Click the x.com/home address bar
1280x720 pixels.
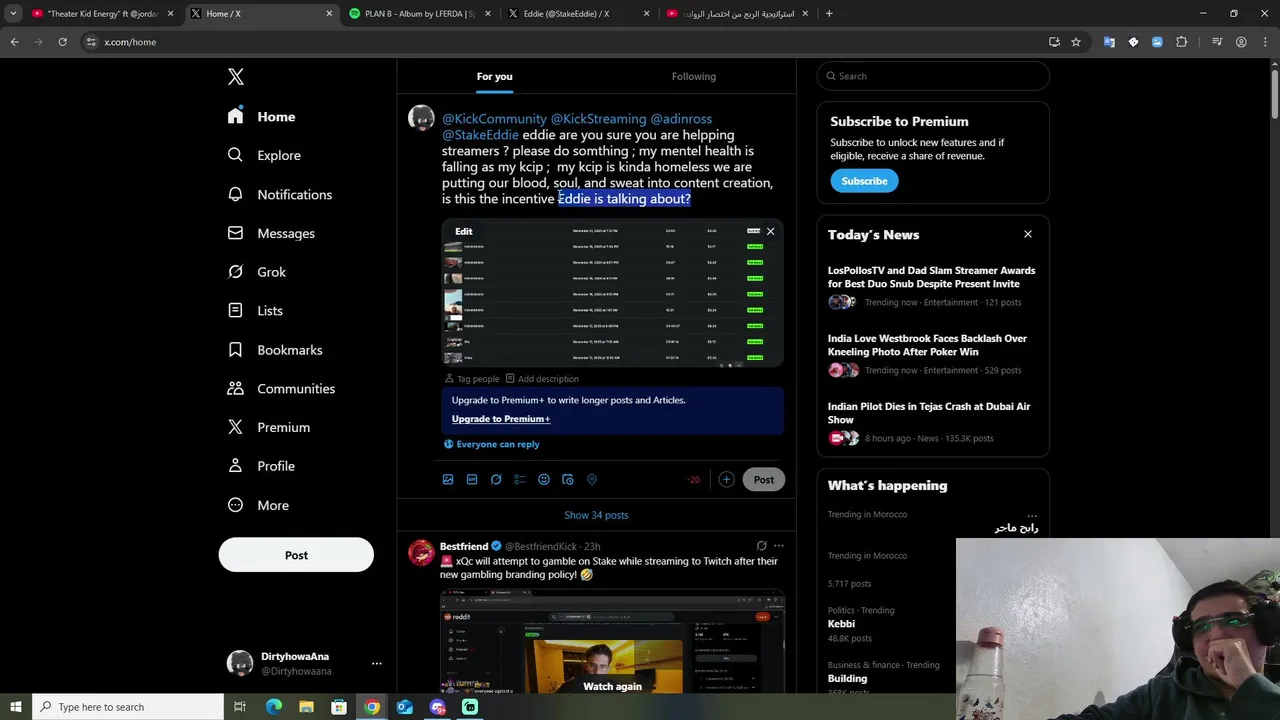[560, 42]
